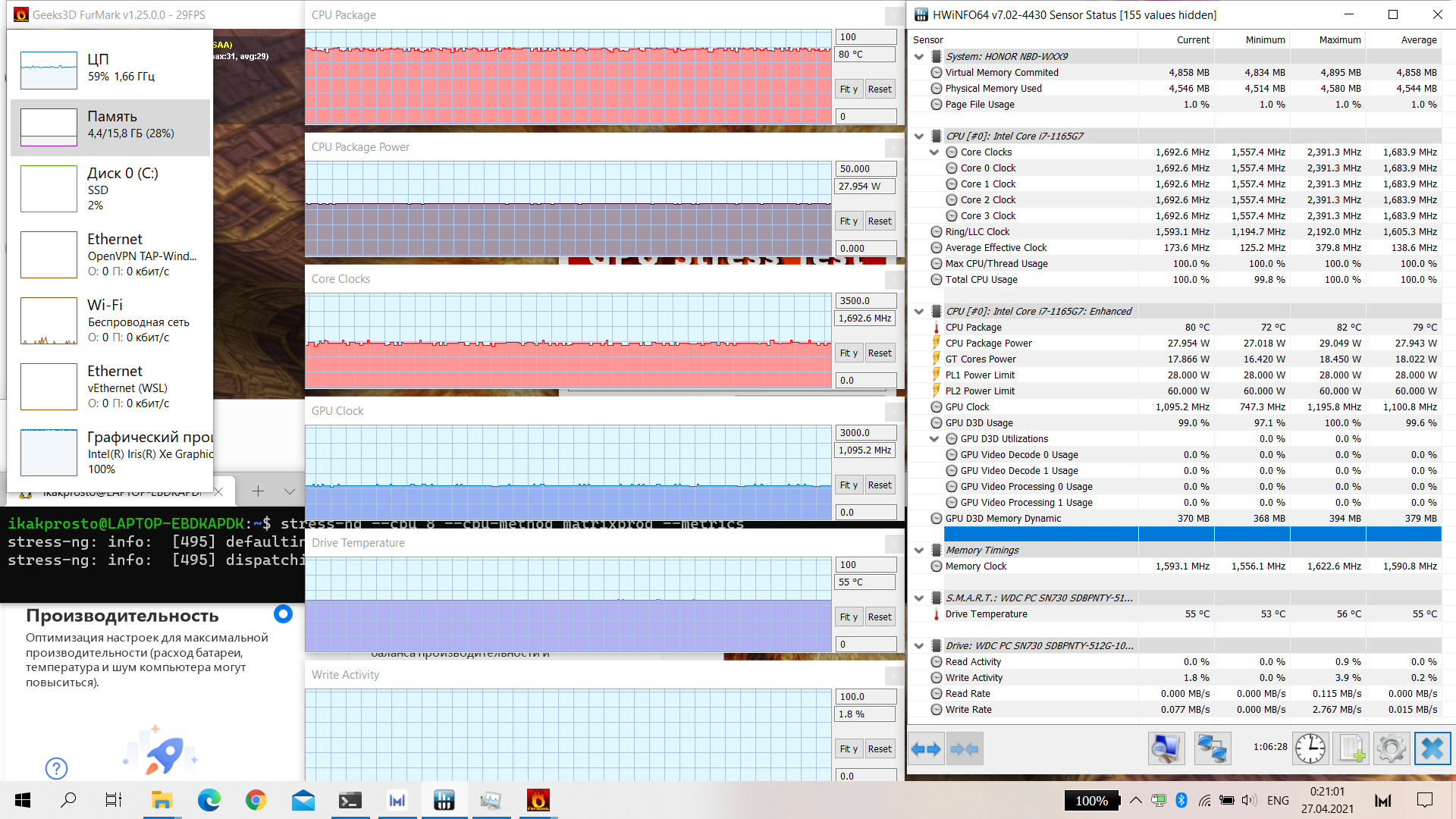Click the shrink columns arrows icon in HWiNFO
The width and height of the screenshot is (1456, 819).
pyautogui.click(x=965, y=749)
